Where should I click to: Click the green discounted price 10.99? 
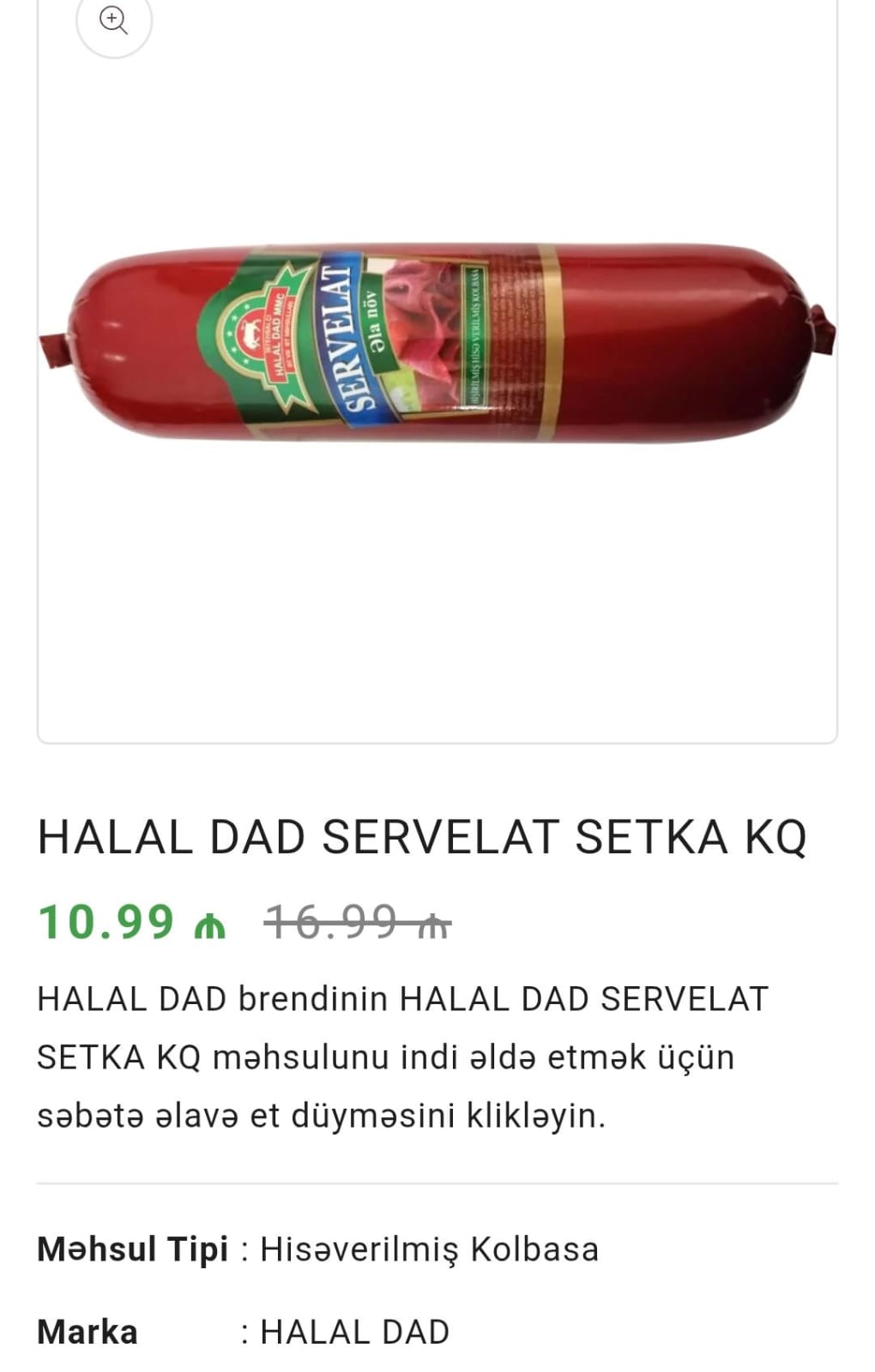[x=106, y=922]
